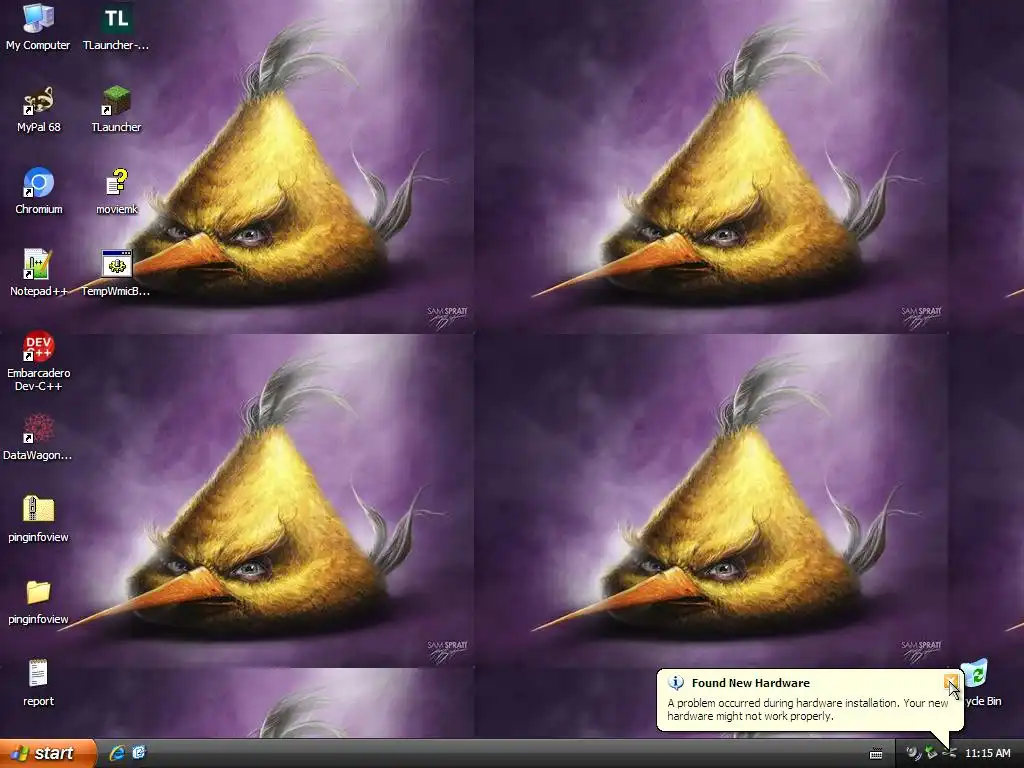This screenshot has width=1024, height=768.
Task: Select the zipped pinginfoview folder icon
Action: [38, 510]
